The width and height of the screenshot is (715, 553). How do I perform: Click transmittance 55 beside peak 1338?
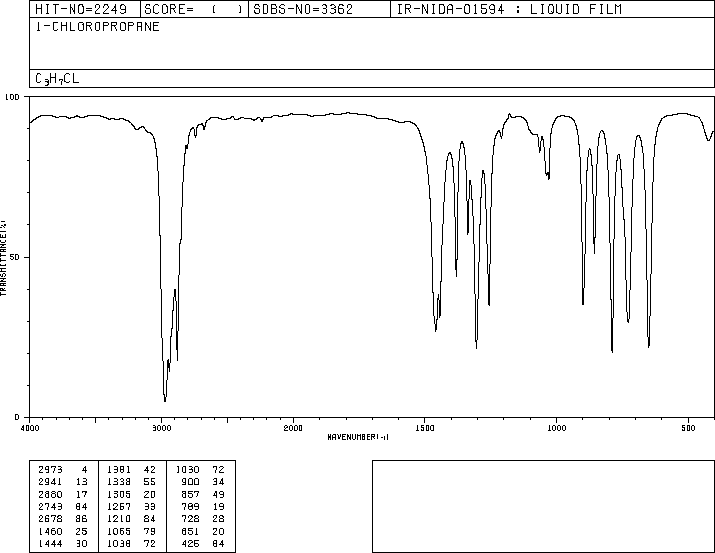point(150,482)
